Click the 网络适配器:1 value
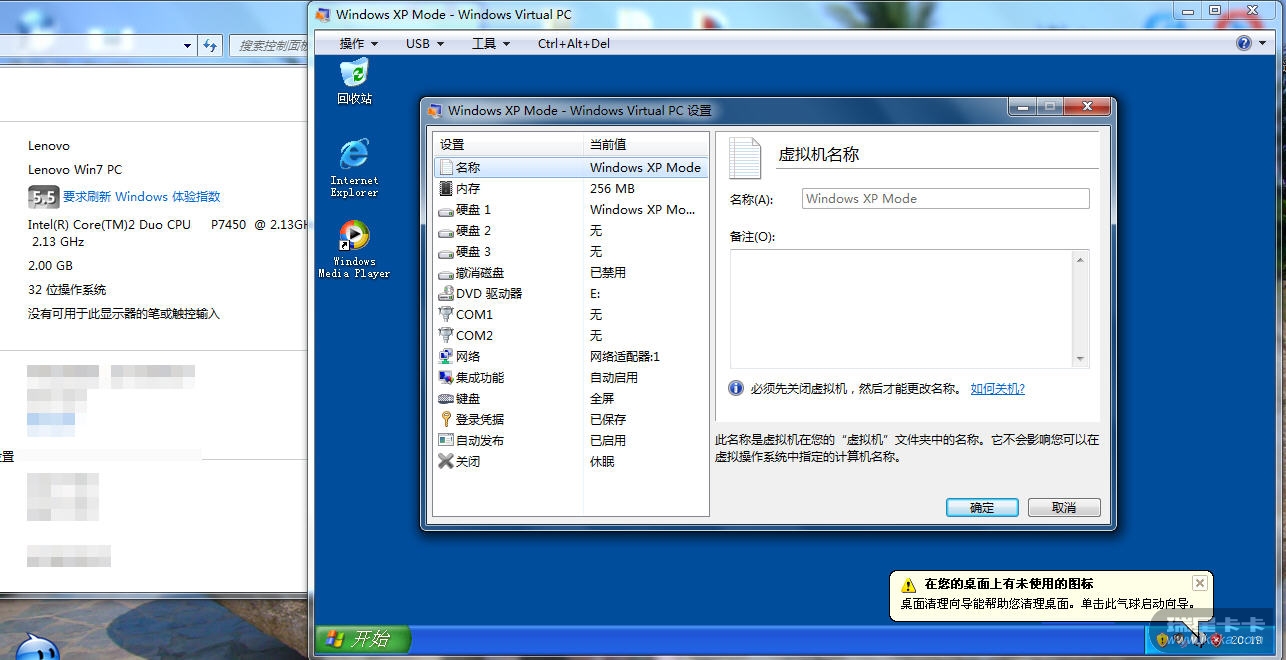Screen dimensions: 1286x660 [625, 357]
